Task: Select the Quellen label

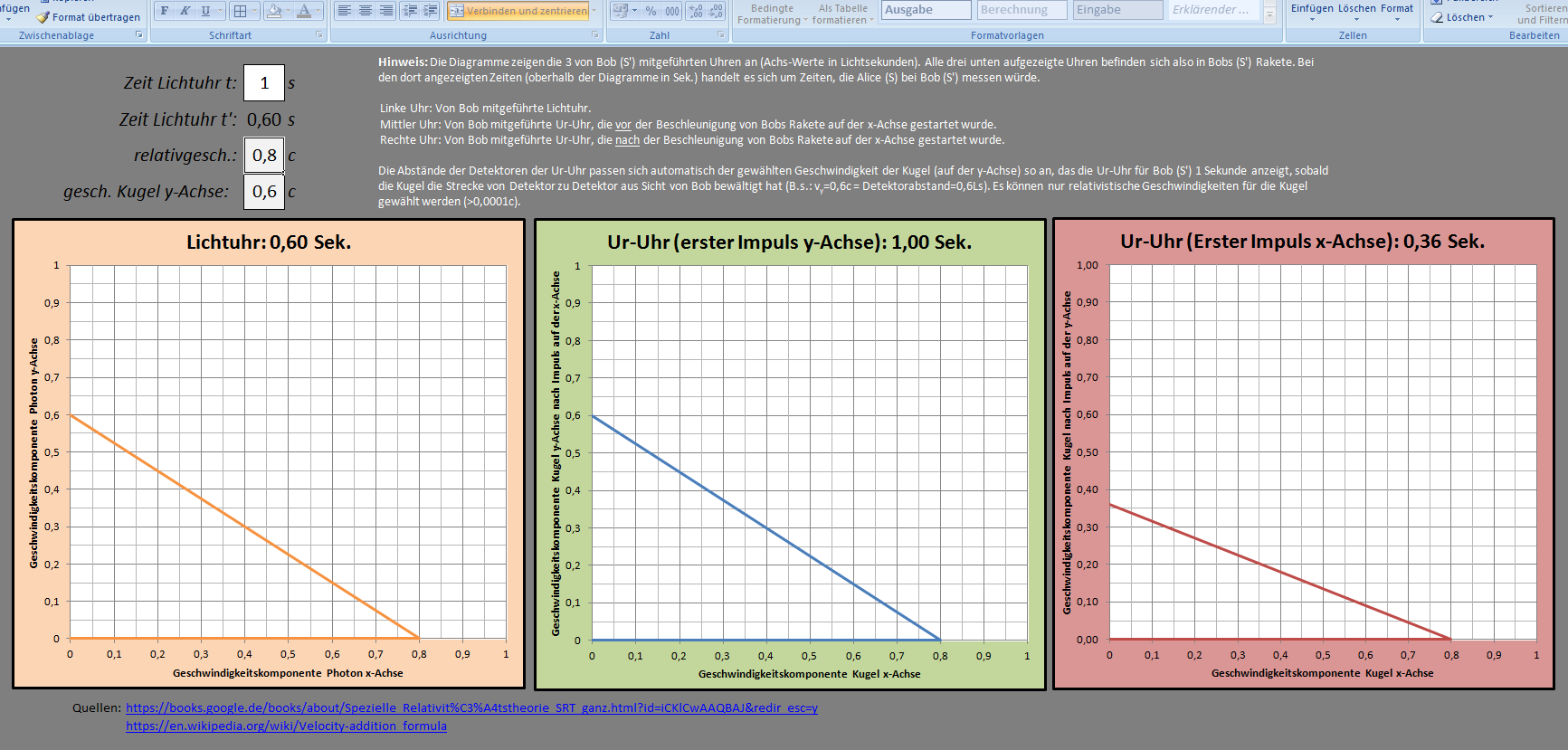Action: (x=97, y=708)
